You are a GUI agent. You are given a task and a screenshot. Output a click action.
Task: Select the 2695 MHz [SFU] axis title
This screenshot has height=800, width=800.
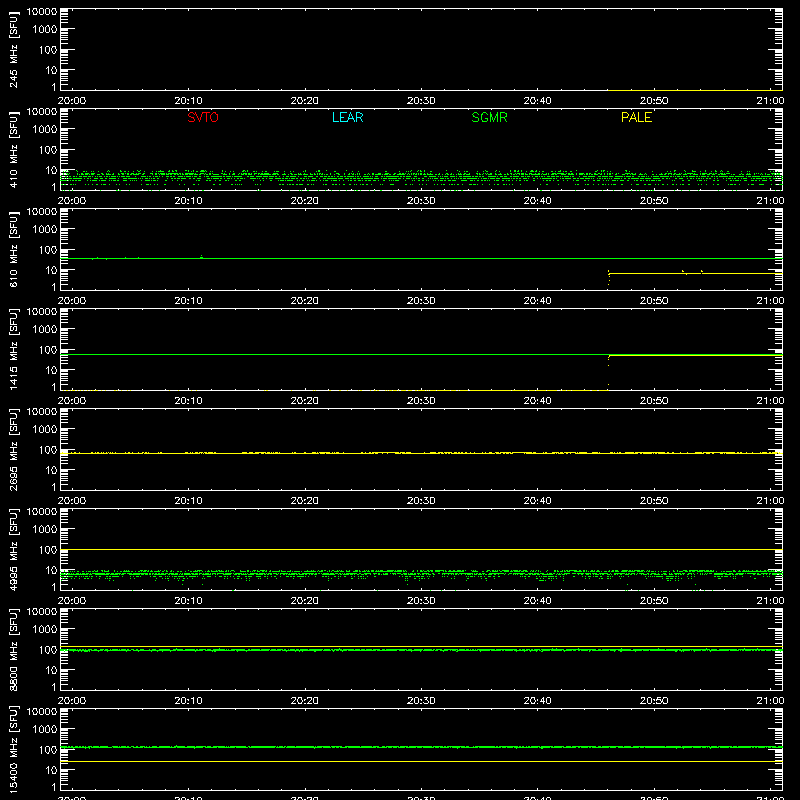tap(13, 450)
